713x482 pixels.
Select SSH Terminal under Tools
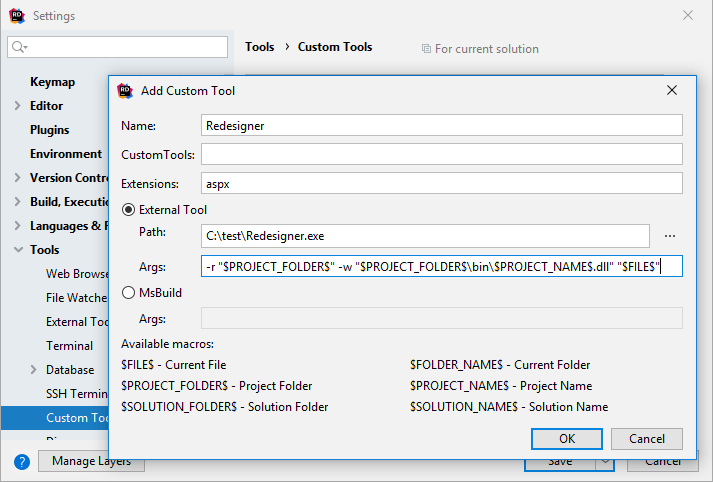coord(77,394)
